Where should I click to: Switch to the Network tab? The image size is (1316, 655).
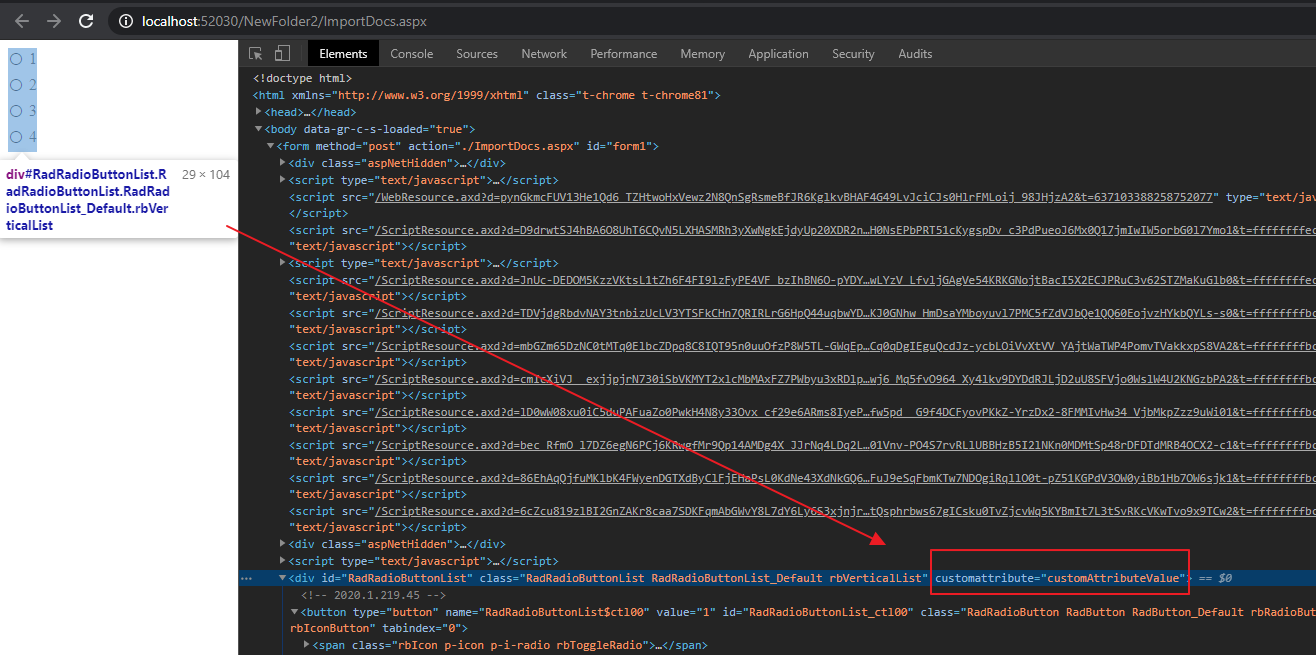[x=544, y=54]
